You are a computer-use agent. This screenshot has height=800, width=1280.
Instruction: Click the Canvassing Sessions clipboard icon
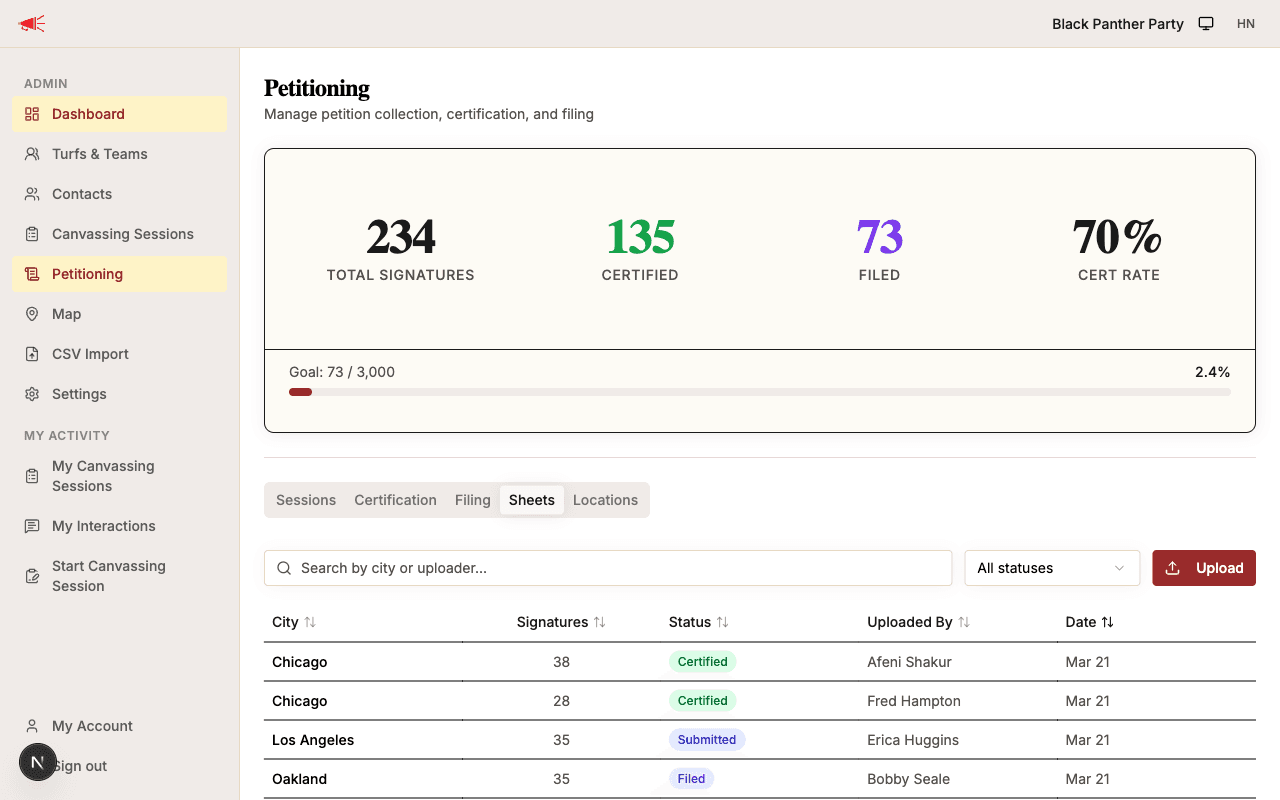click(x=32, y=234)
